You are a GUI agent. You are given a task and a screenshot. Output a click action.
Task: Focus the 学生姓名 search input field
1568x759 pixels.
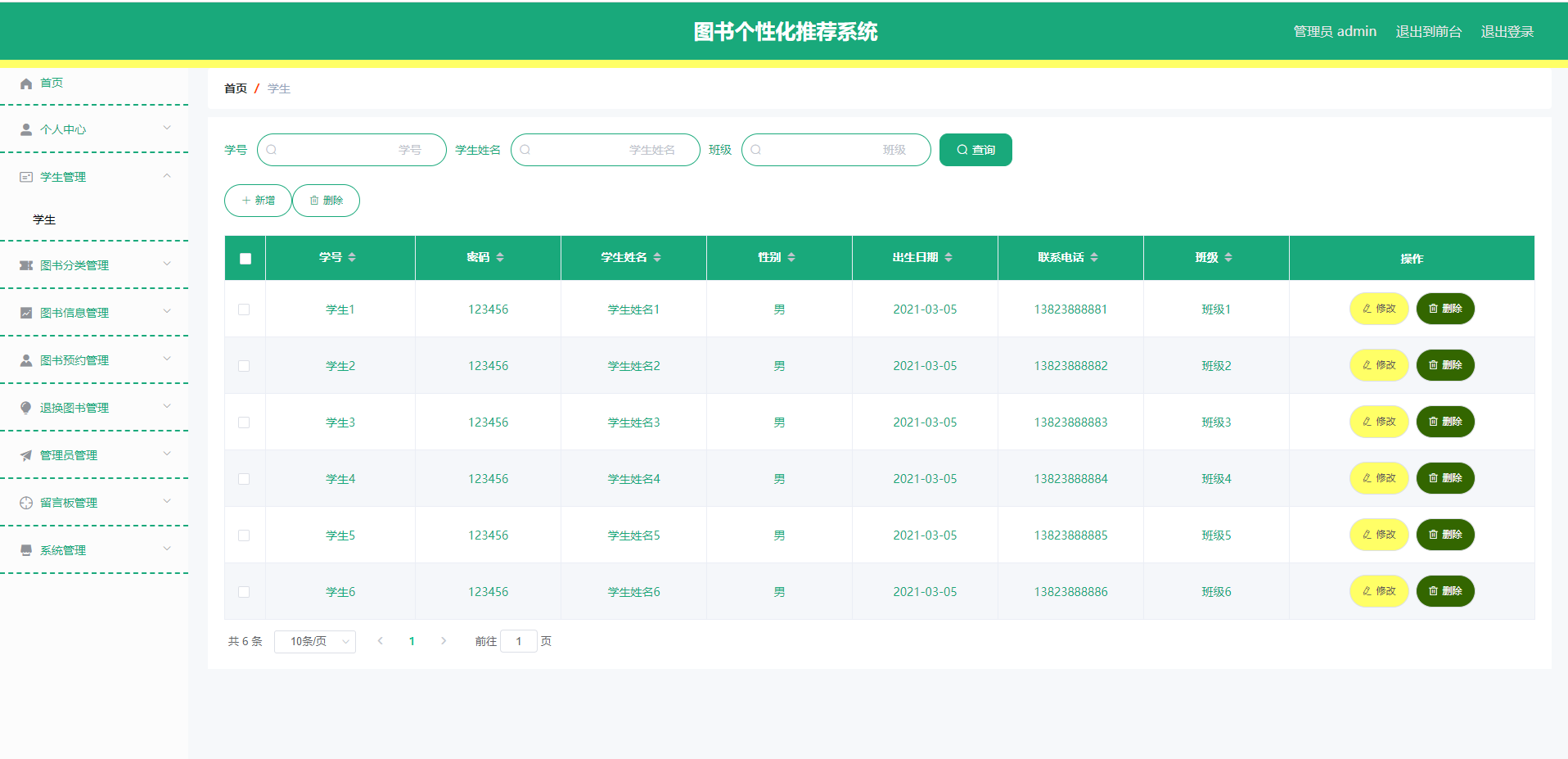(606, 150)
